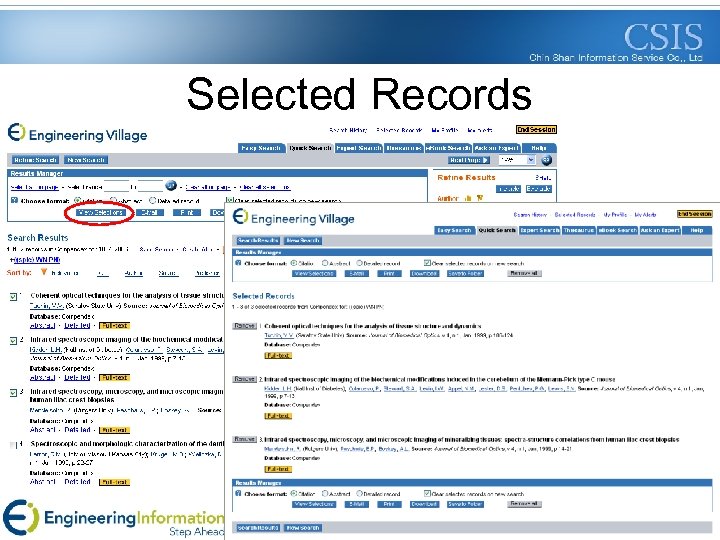Click the Remove button for selected record 2

[x=244, y=379]
